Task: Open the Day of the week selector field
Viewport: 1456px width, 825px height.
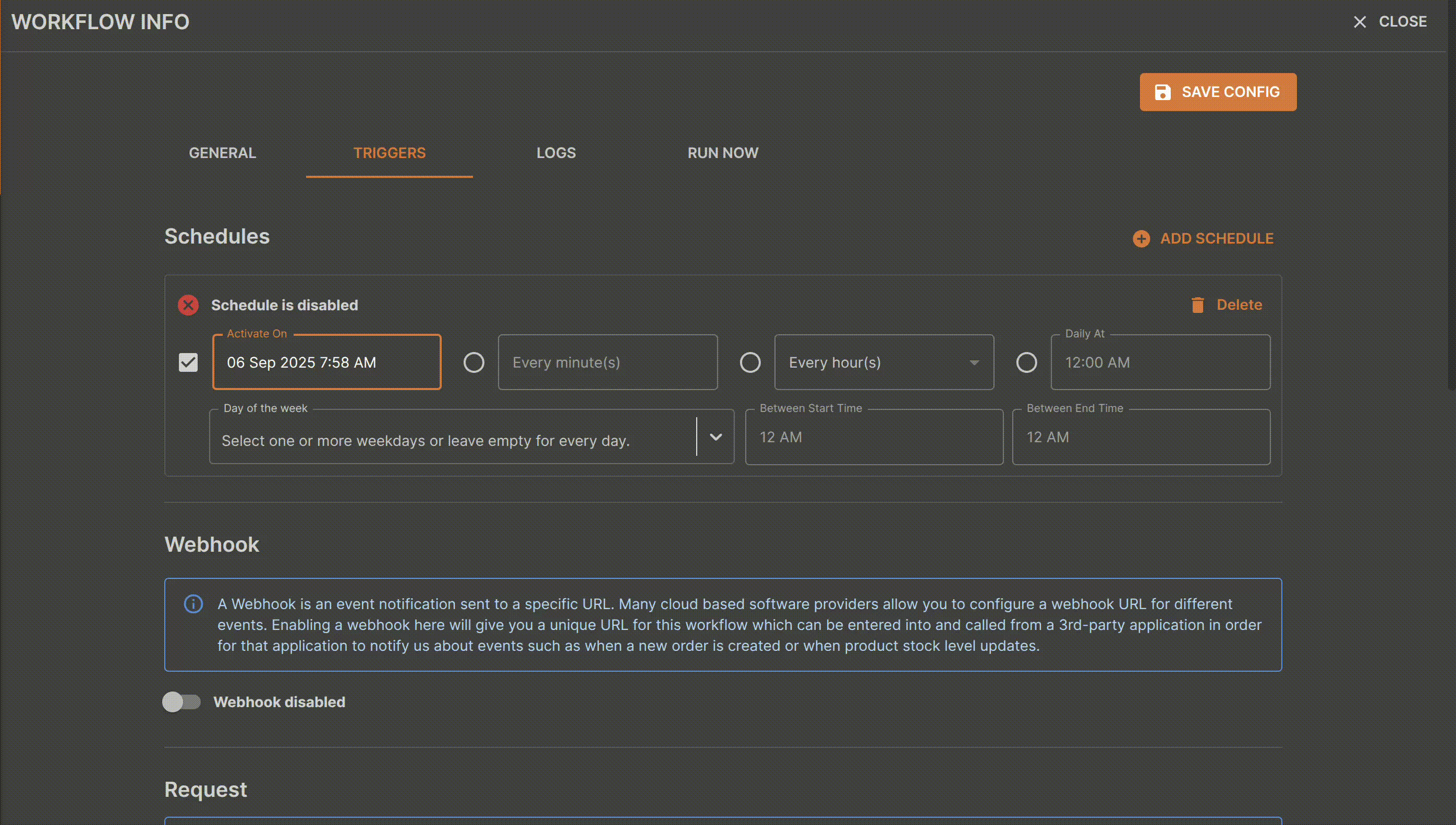Action: tap(471, 437)
